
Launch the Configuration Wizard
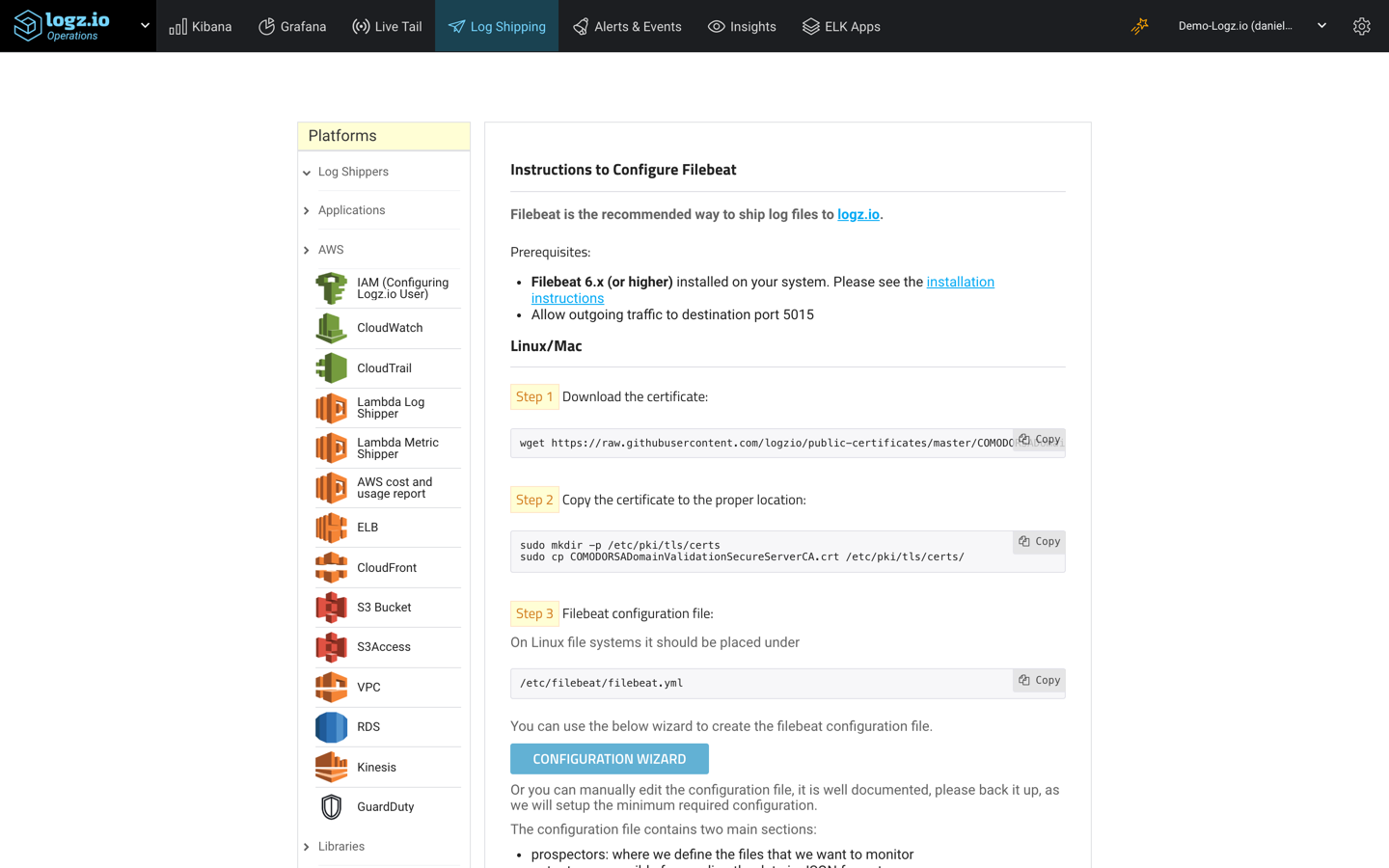pyautogui.click(x=610, y=759)
